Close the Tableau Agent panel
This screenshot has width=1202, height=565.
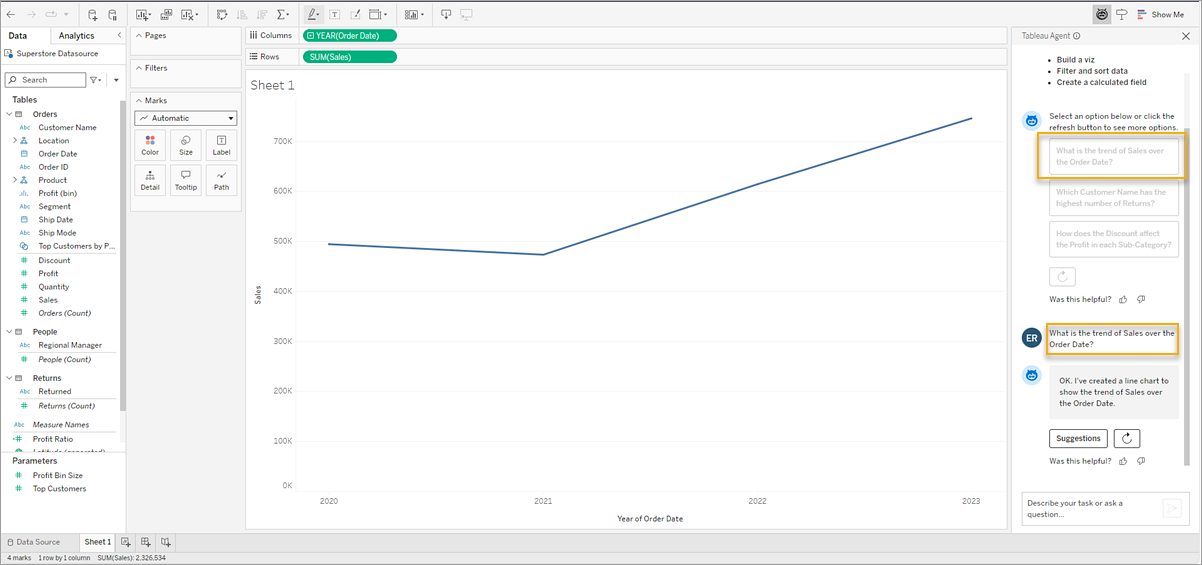(1186, 36)
